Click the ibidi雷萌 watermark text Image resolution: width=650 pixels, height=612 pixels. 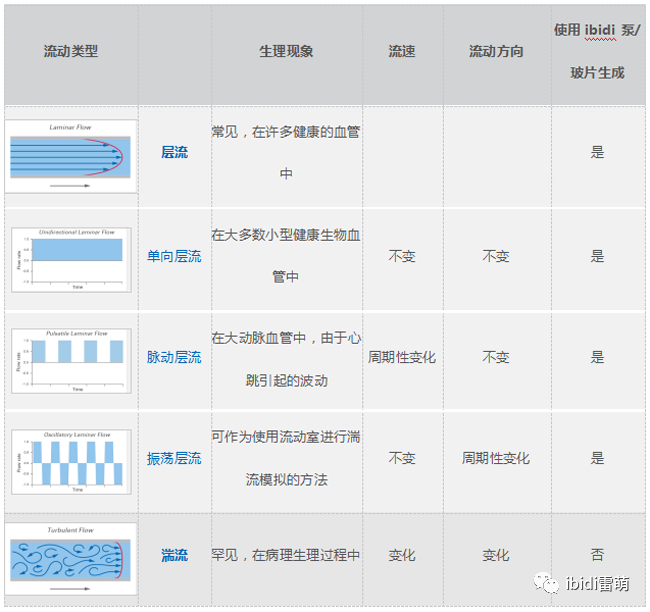click(x=596, y=582)
